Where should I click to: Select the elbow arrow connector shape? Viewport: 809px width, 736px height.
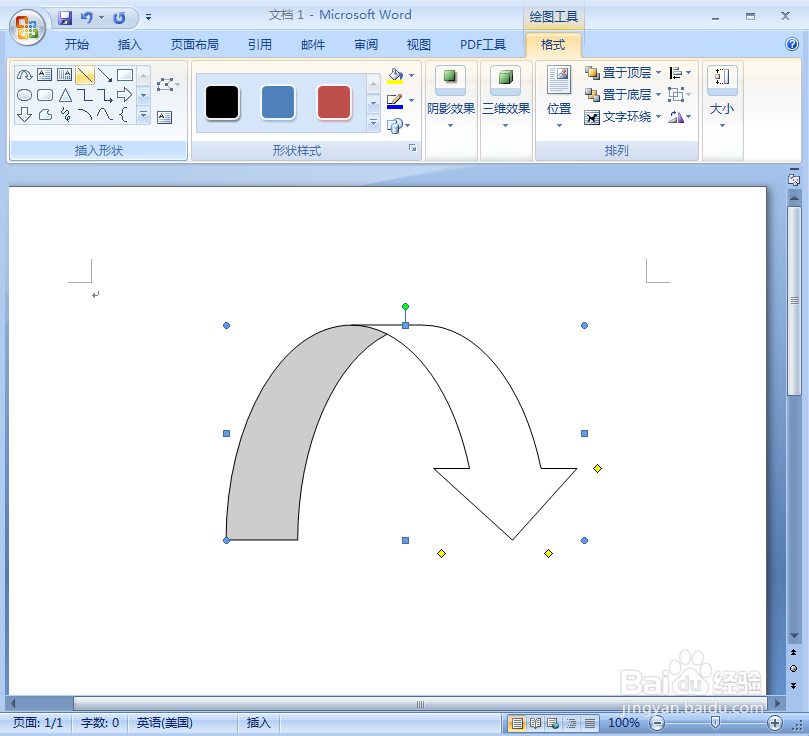[105, 95]
